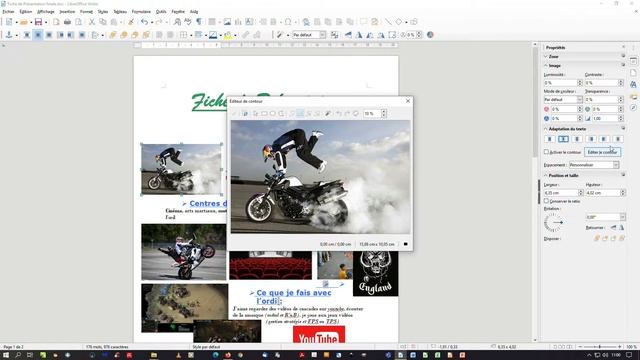Click the Éditer le contour button
This screenshot has height=360, width=640.
(x=602, y=152)
